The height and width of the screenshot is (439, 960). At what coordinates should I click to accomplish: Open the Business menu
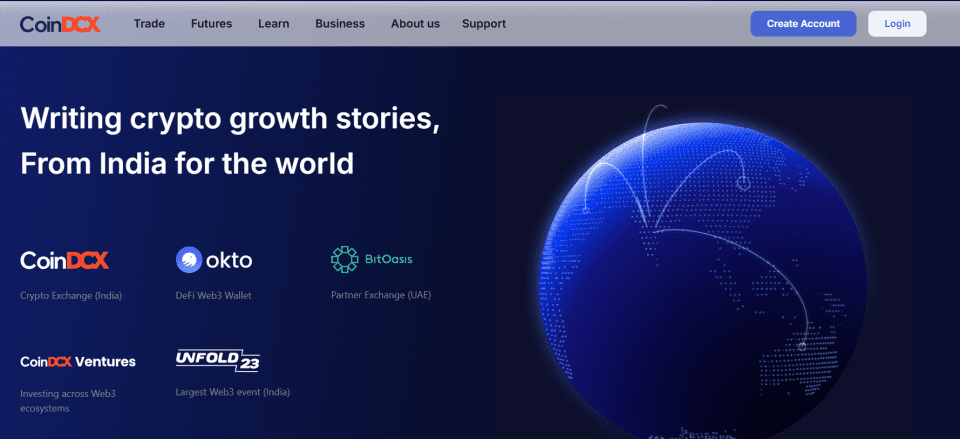340,24
